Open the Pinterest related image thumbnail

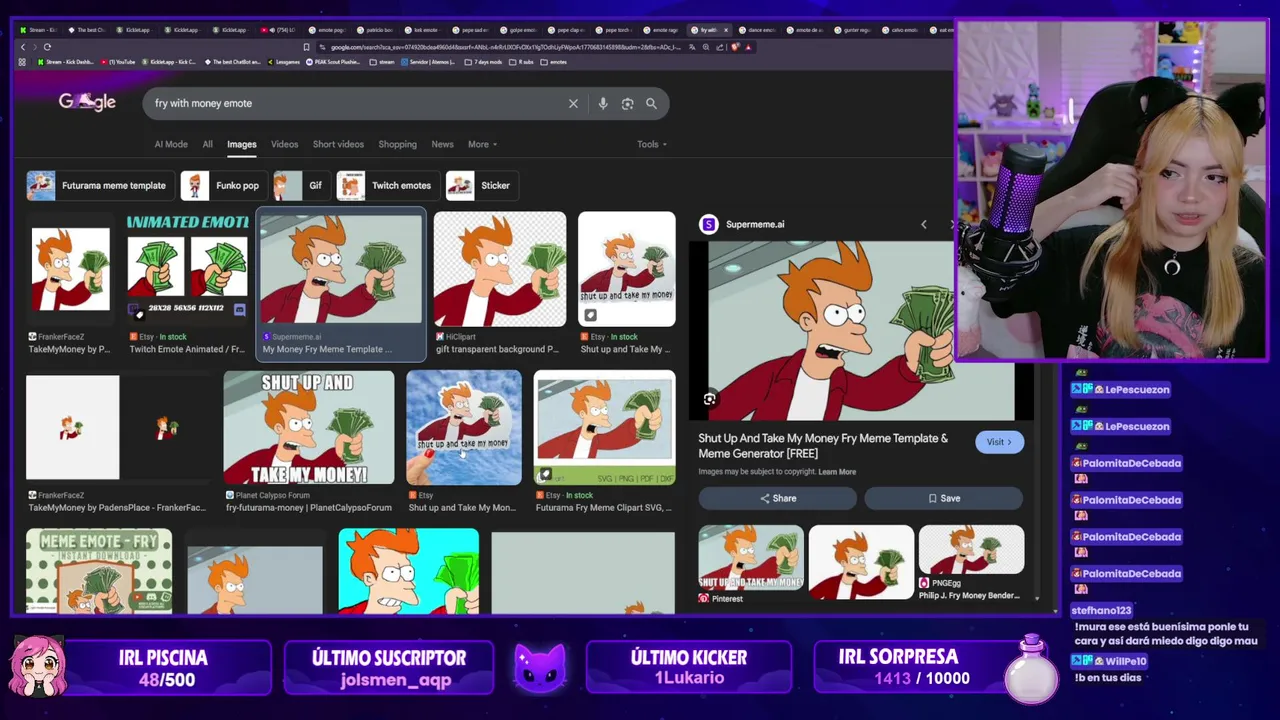click(751, 557)
